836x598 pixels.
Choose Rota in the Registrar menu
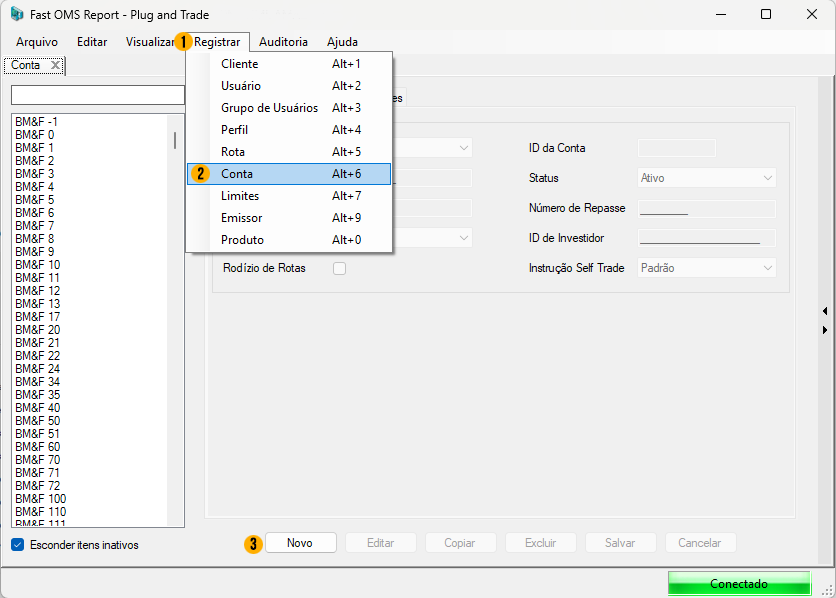coord(289,152)
